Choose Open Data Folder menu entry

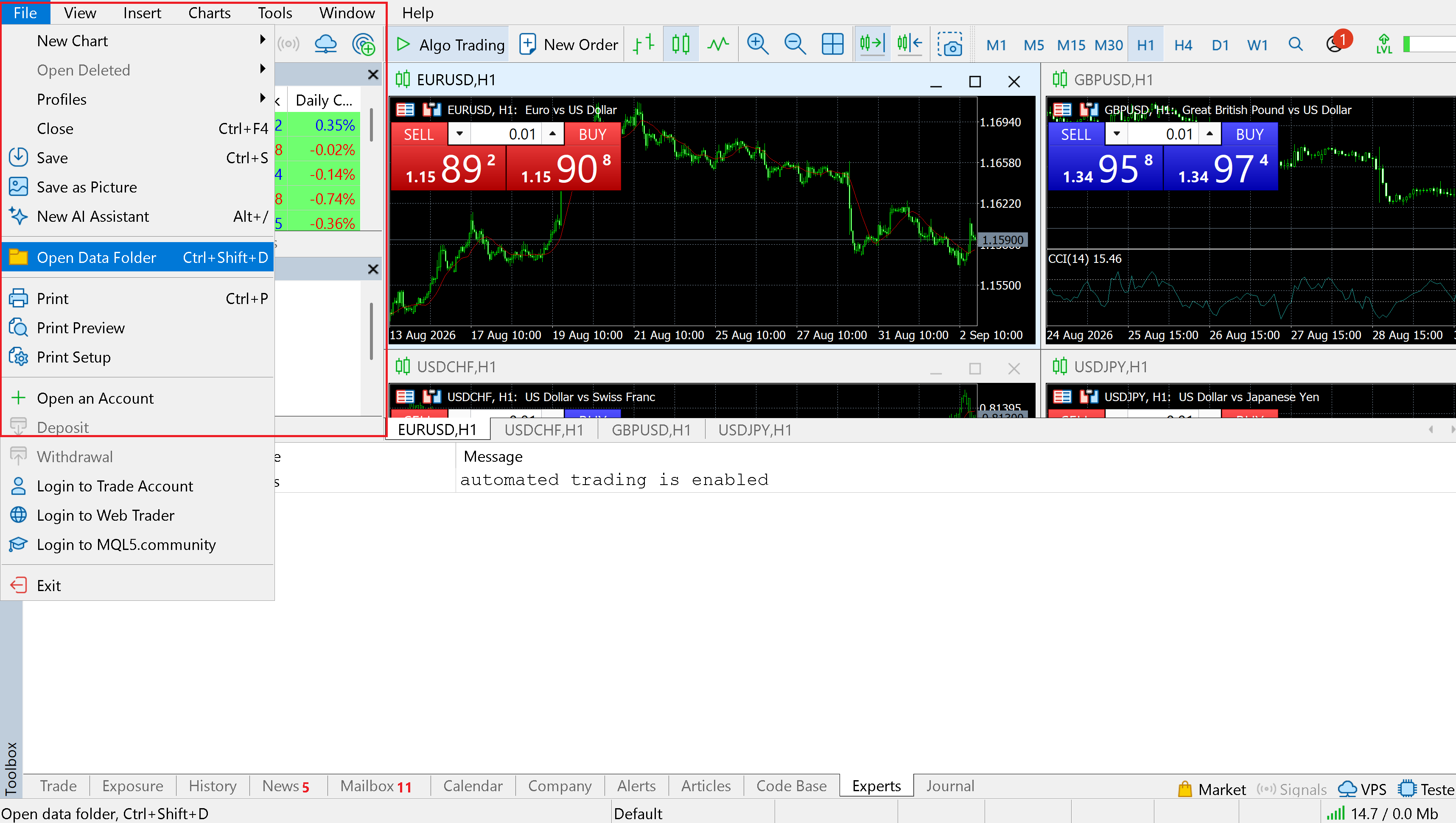coord(138,258)
